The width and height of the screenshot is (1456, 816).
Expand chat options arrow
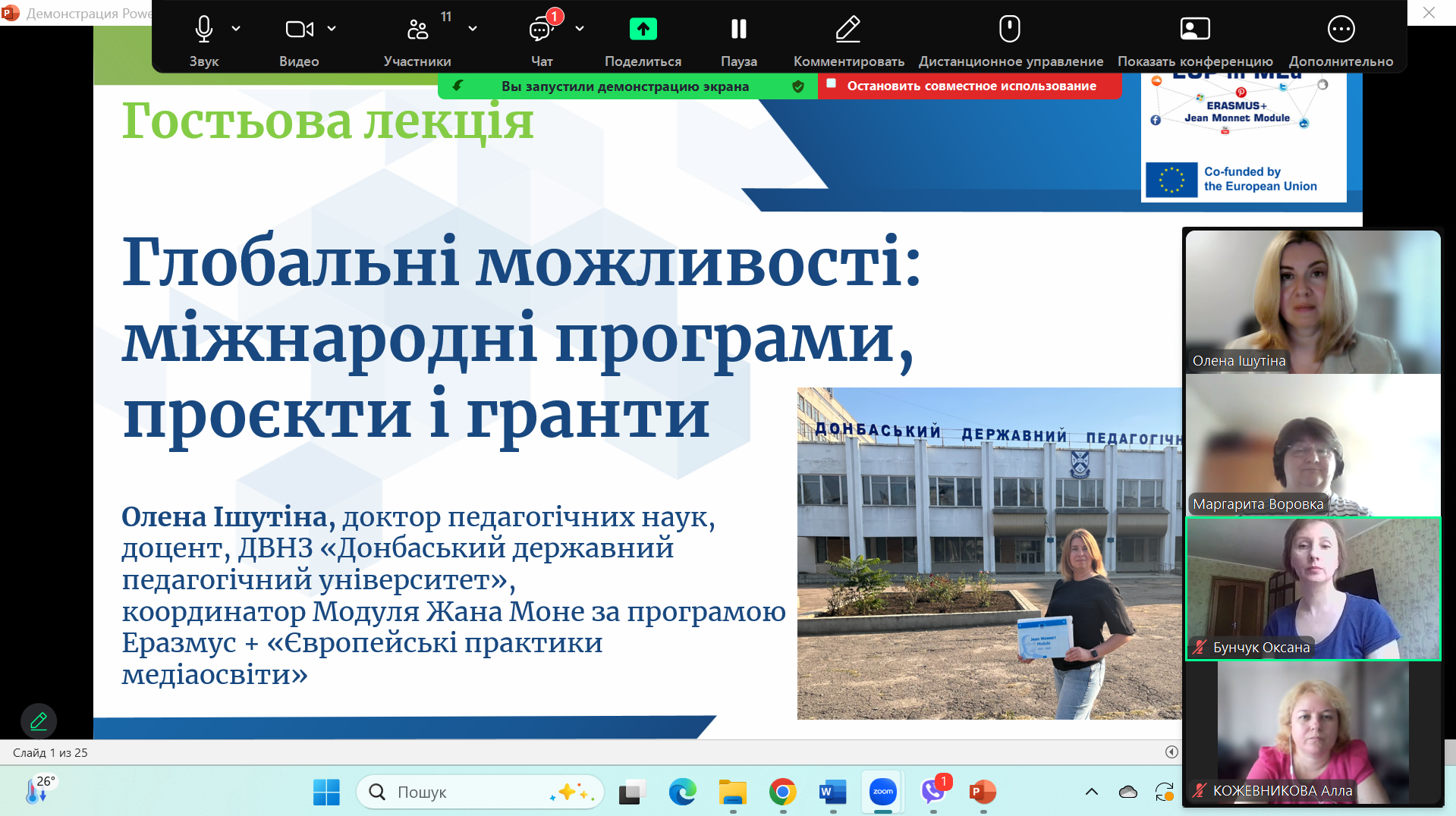click(580, 29)
